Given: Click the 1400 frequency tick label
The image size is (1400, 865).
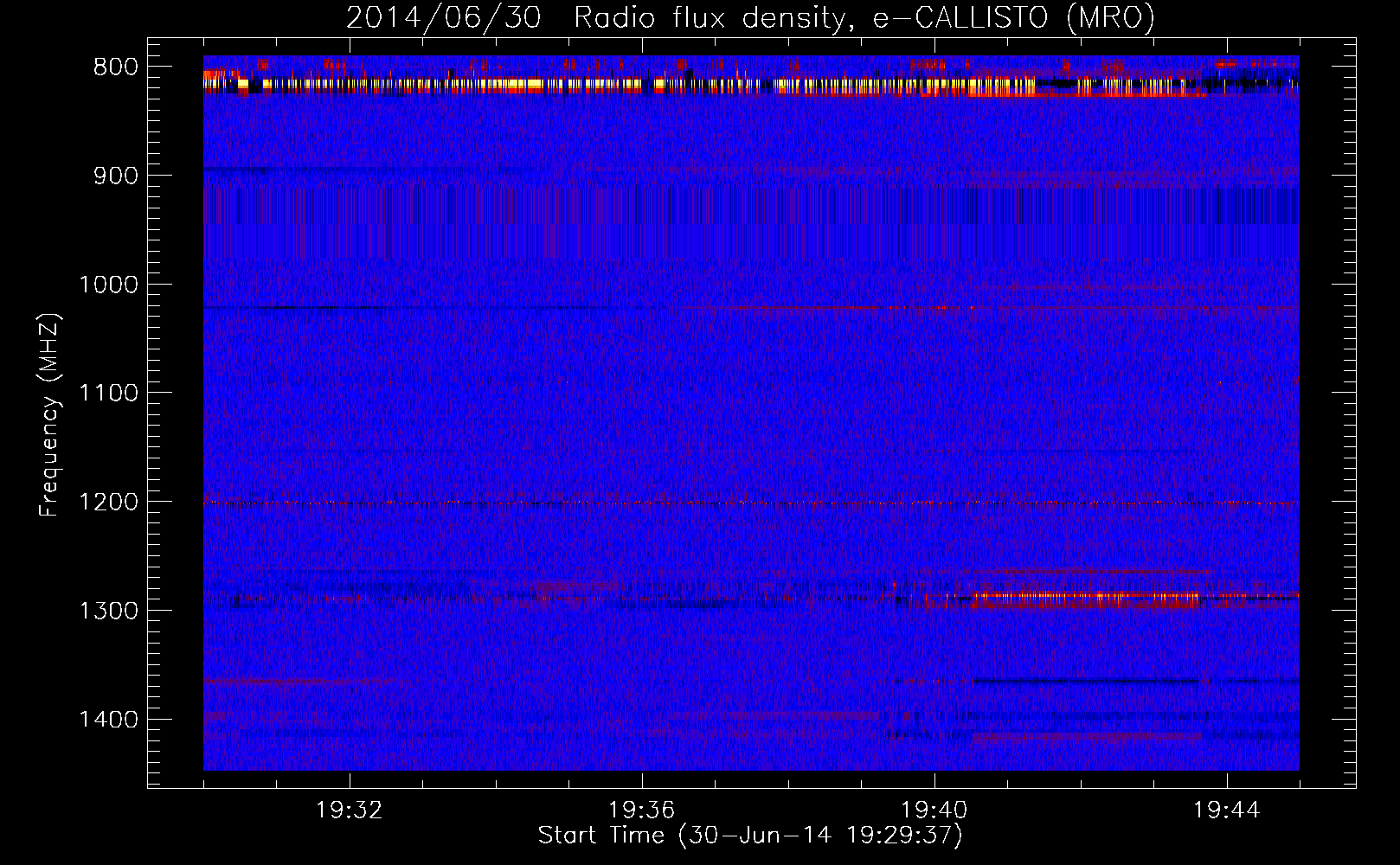Looking at the screenshot, I should (x=108, y=720).
